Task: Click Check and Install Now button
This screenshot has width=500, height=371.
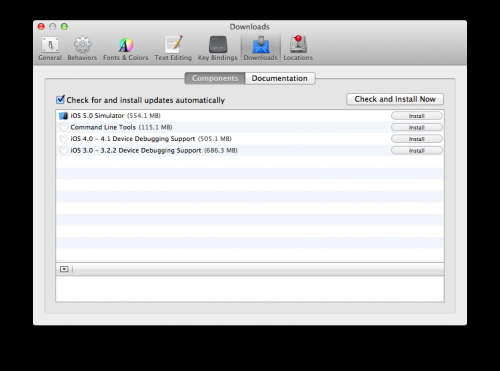Action: click(395, 99)
